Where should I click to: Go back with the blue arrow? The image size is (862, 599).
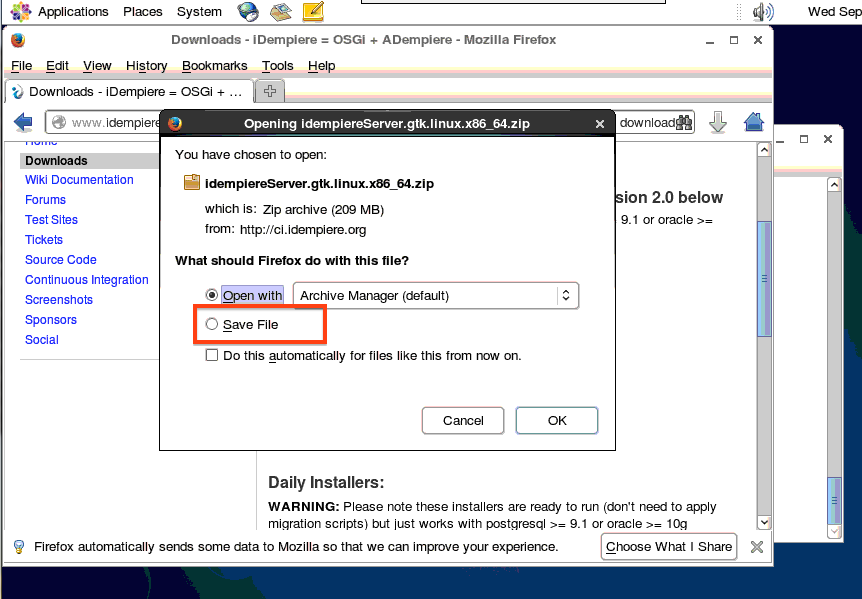tap(23, 122)
